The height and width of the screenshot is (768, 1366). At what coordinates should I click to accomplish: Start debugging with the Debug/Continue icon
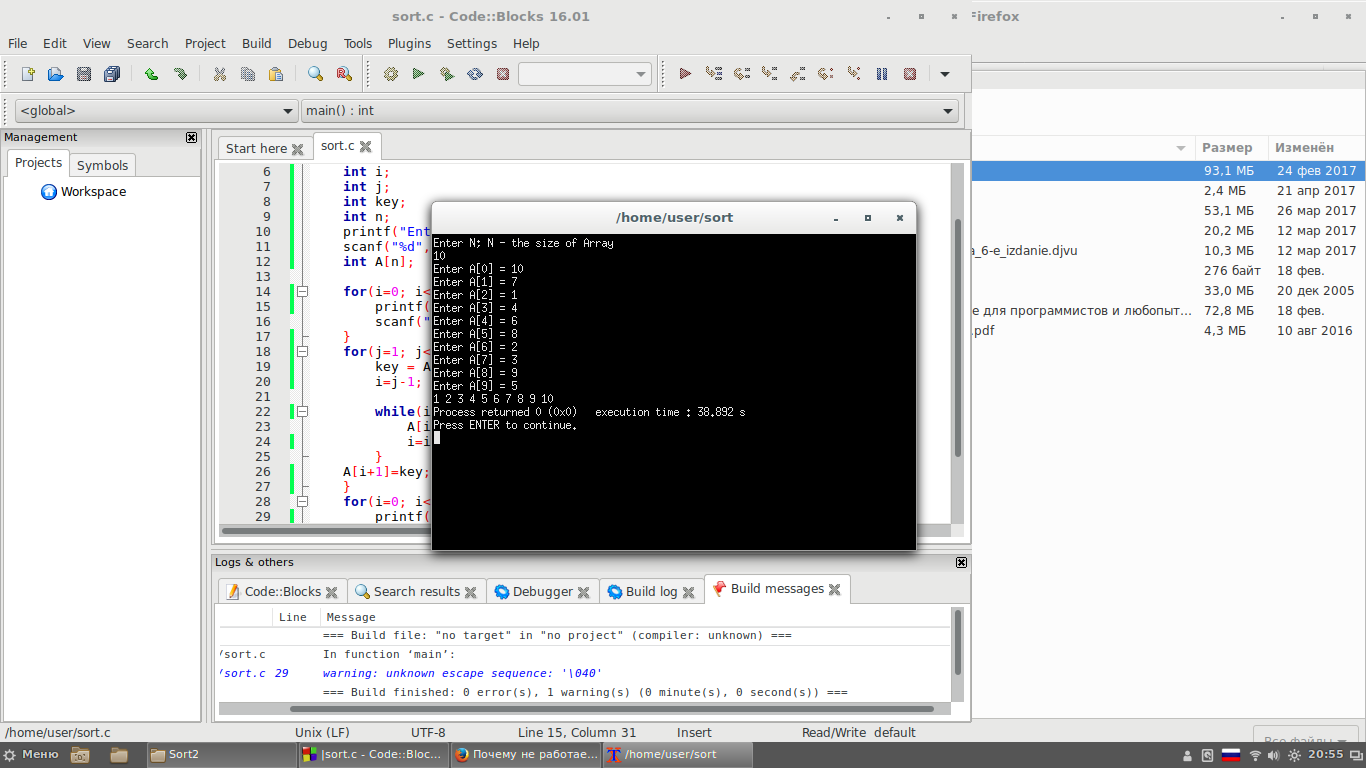(685, 74)
